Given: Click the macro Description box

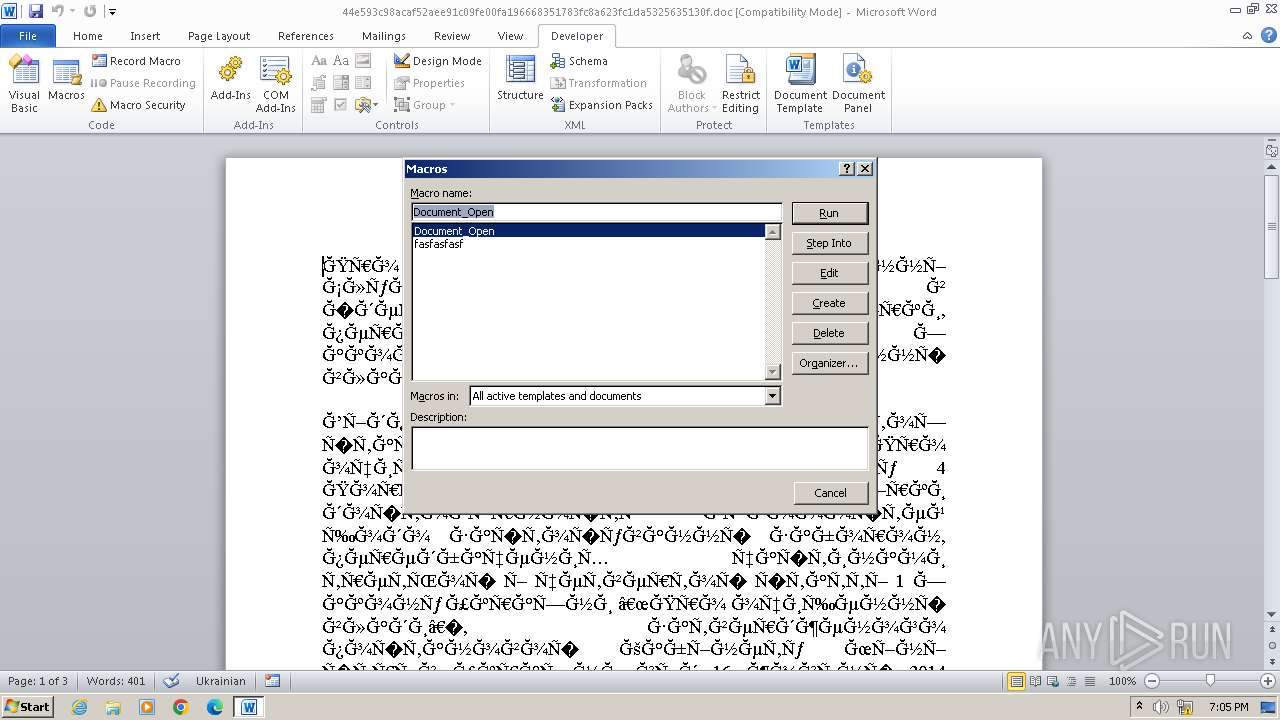Looking at the screenshot, I should [x=639, y=448].
